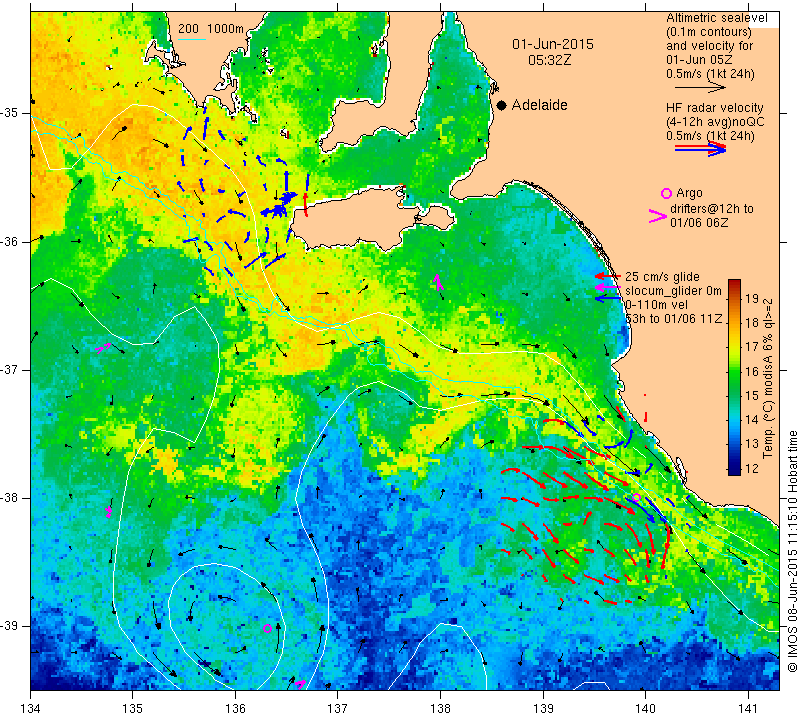The height and width of the screenshot is (720, 800).
Task: Click the black Adelaide city marker dot
Action: [502, 105]
